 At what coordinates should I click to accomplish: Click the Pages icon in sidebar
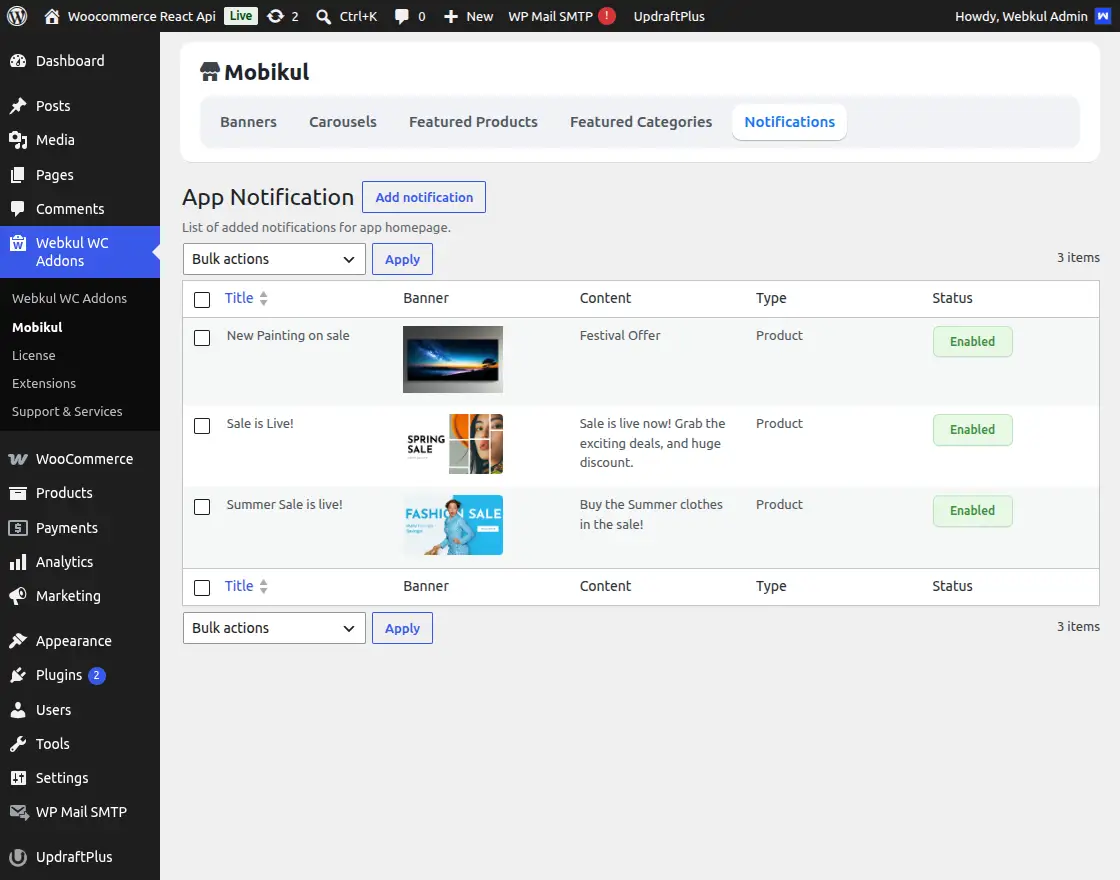[18, 175]
